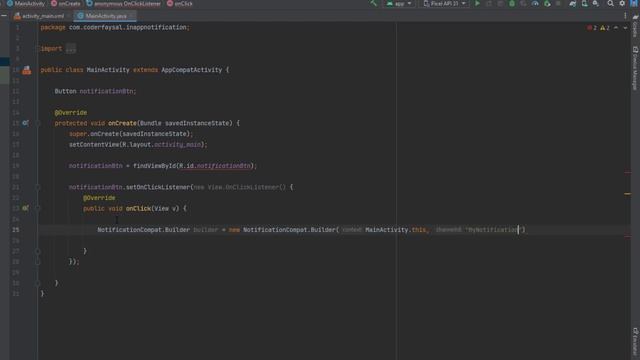Open editor tabs options three-dot menu
Viewport: 640px width, 360px height.
625,16
